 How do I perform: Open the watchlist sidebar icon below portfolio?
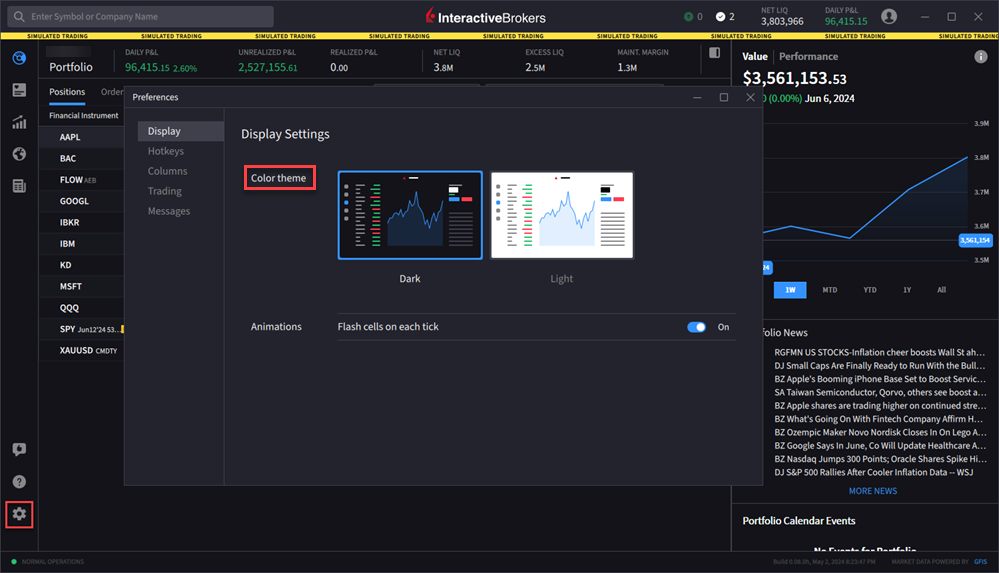[19, 90]
